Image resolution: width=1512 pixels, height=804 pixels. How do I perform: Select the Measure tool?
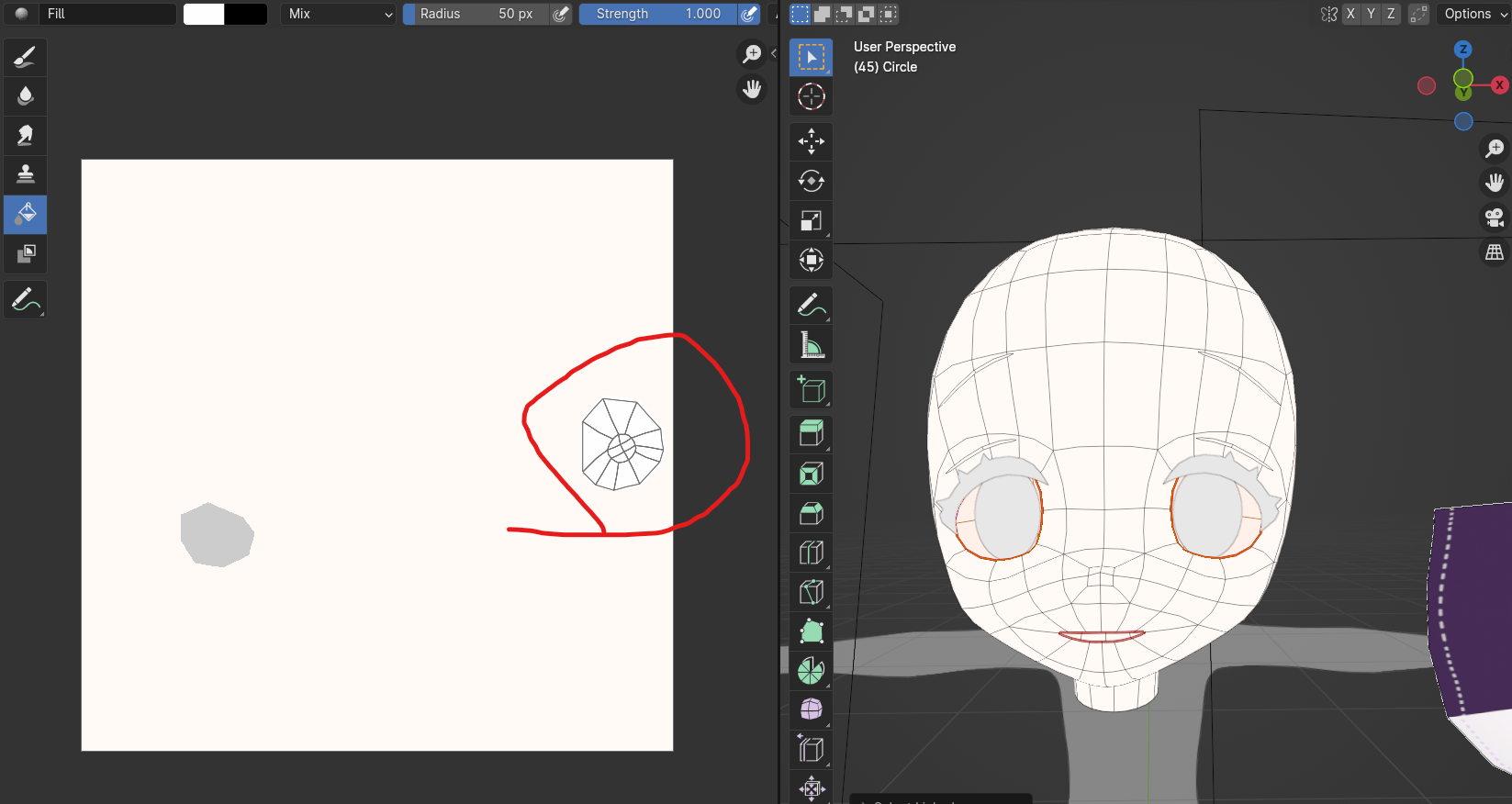coord(812,344)
